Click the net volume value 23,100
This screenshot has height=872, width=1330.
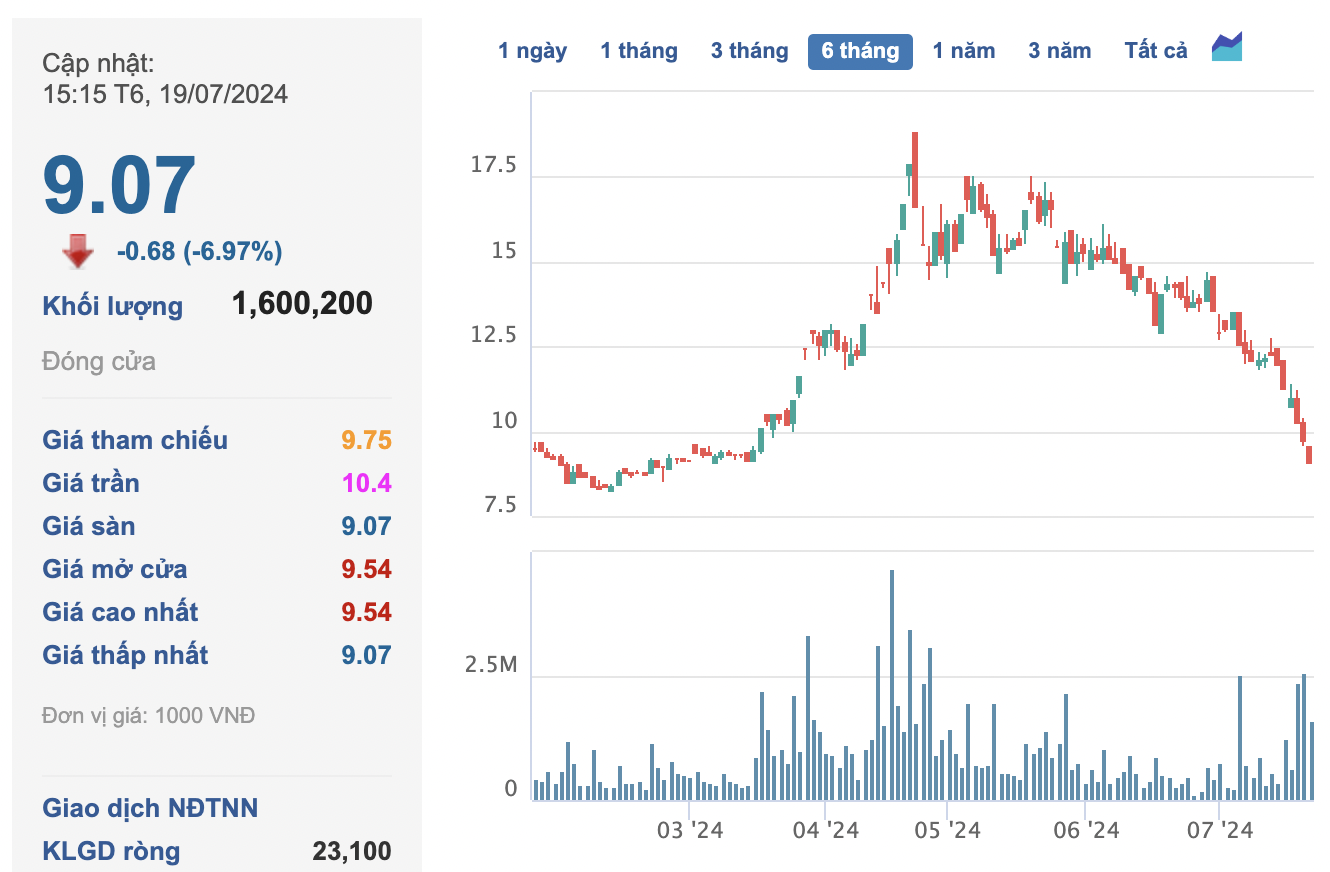click(352, 851)
